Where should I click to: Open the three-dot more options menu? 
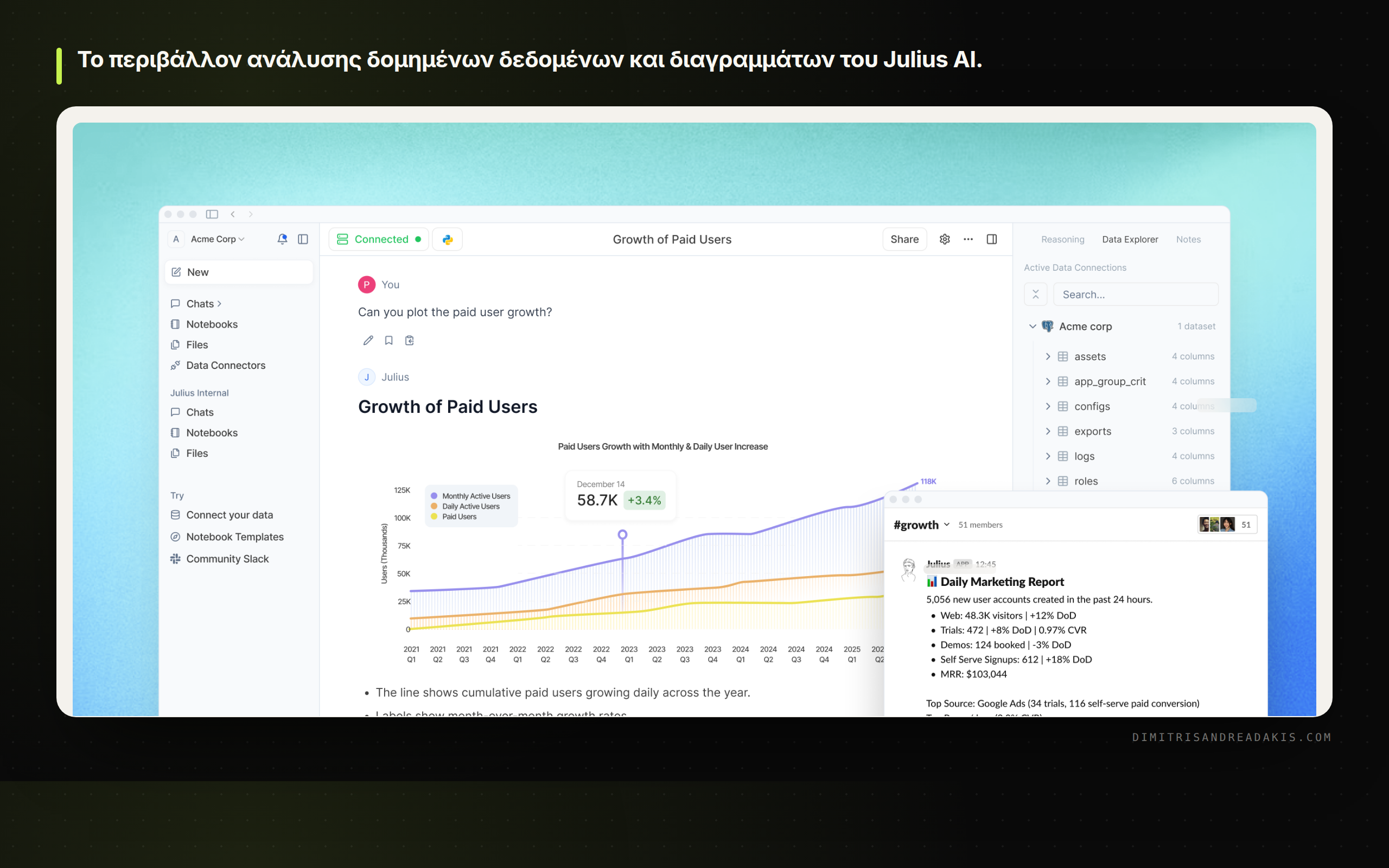969,239
